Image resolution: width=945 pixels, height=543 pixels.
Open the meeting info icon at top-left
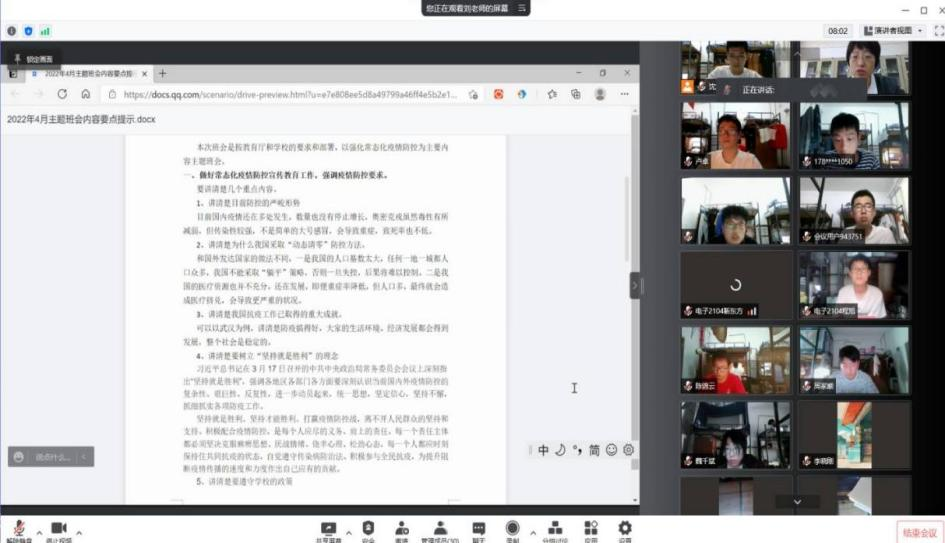click(12, 31)
